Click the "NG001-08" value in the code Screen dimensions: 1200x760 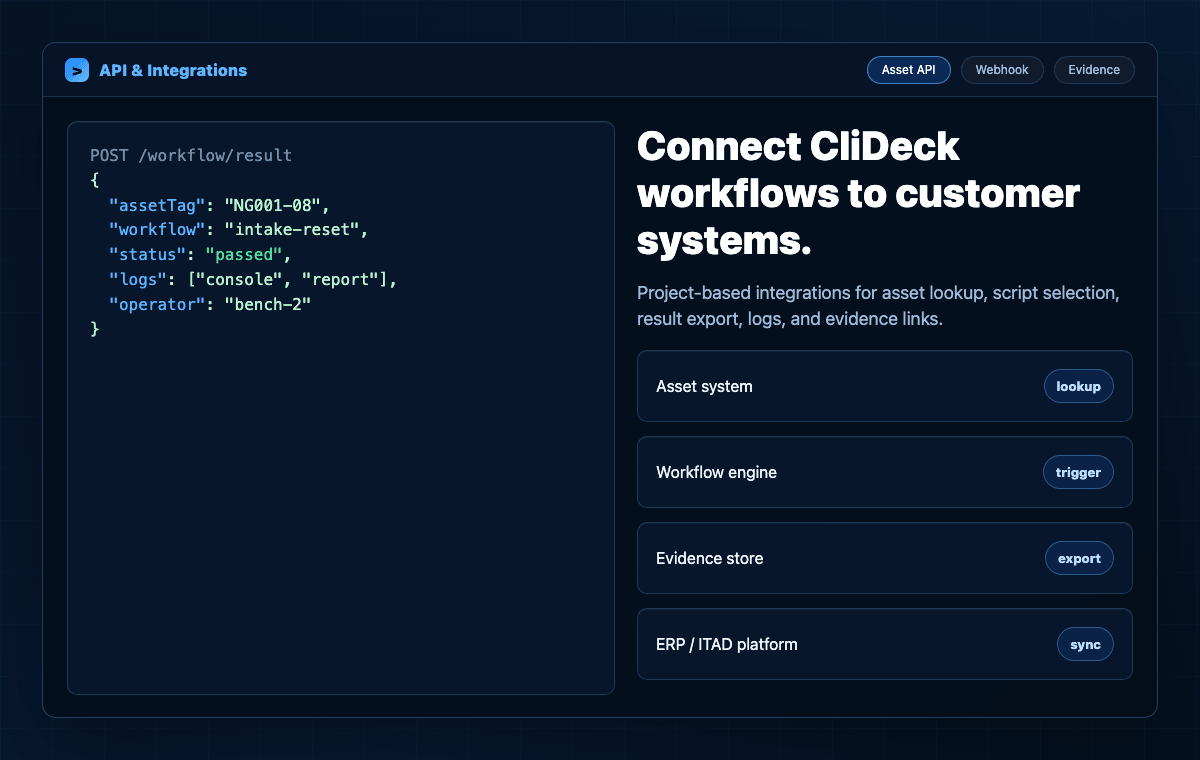(x=272, y=205)
